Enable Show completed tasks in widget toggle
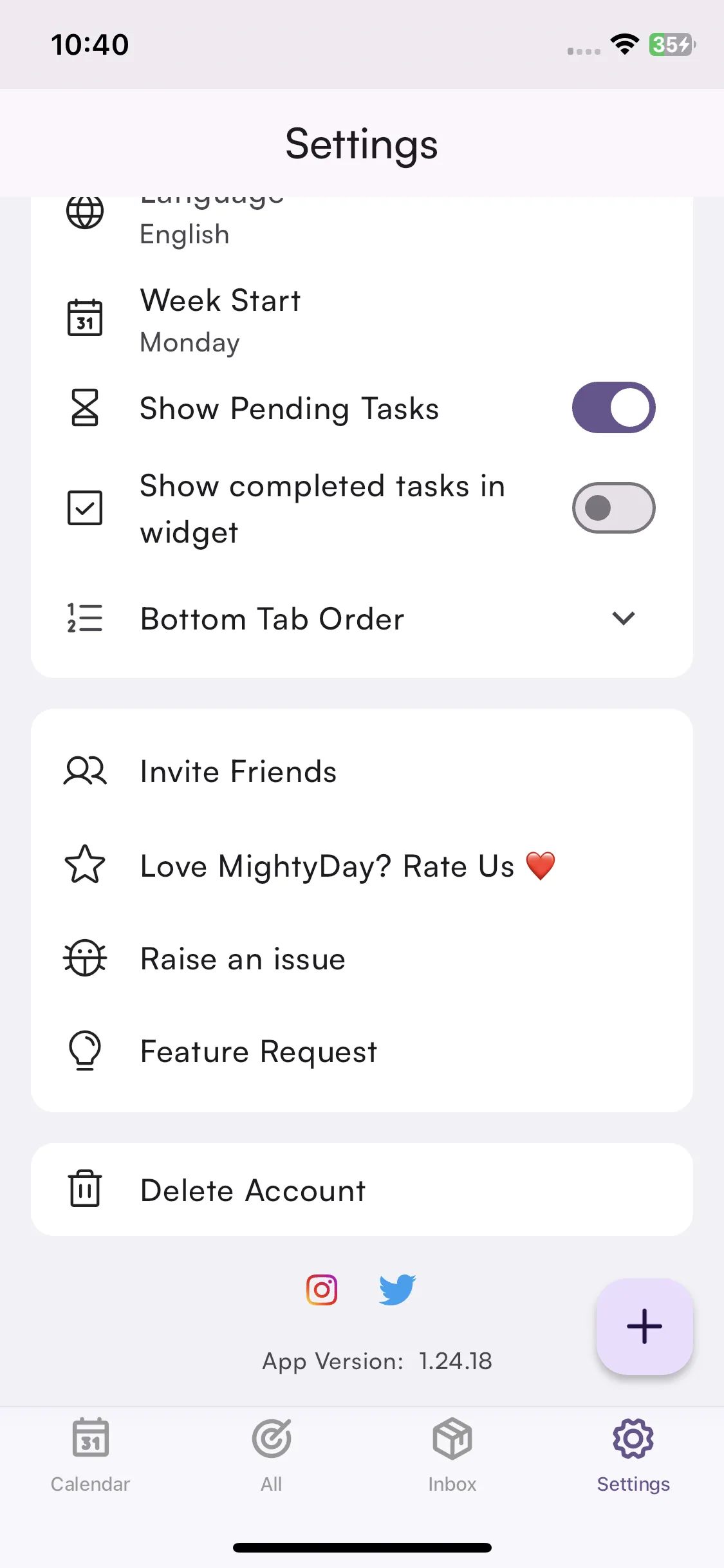This screenshot has width=724, height=1568. pyautogui.click(x=613, y=508)
